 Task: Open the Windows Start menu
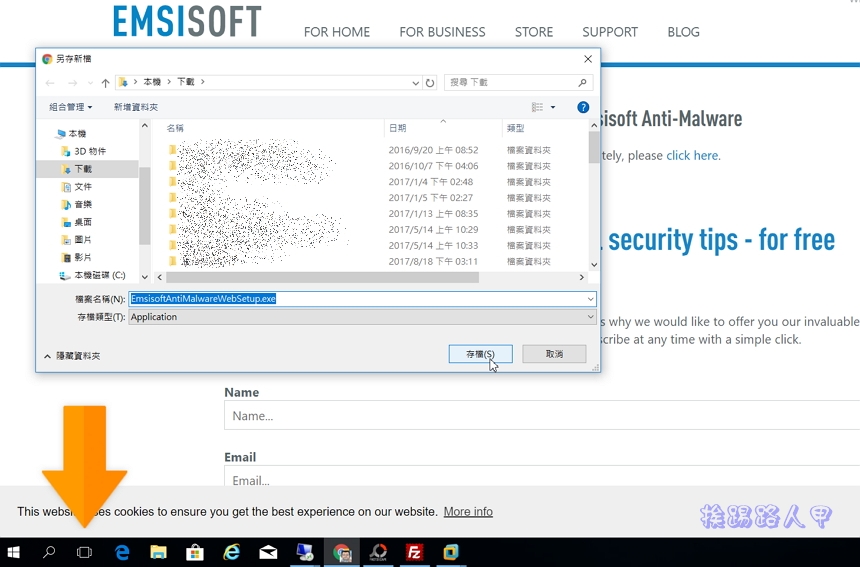pyautogui.click(x=13, y=552)
